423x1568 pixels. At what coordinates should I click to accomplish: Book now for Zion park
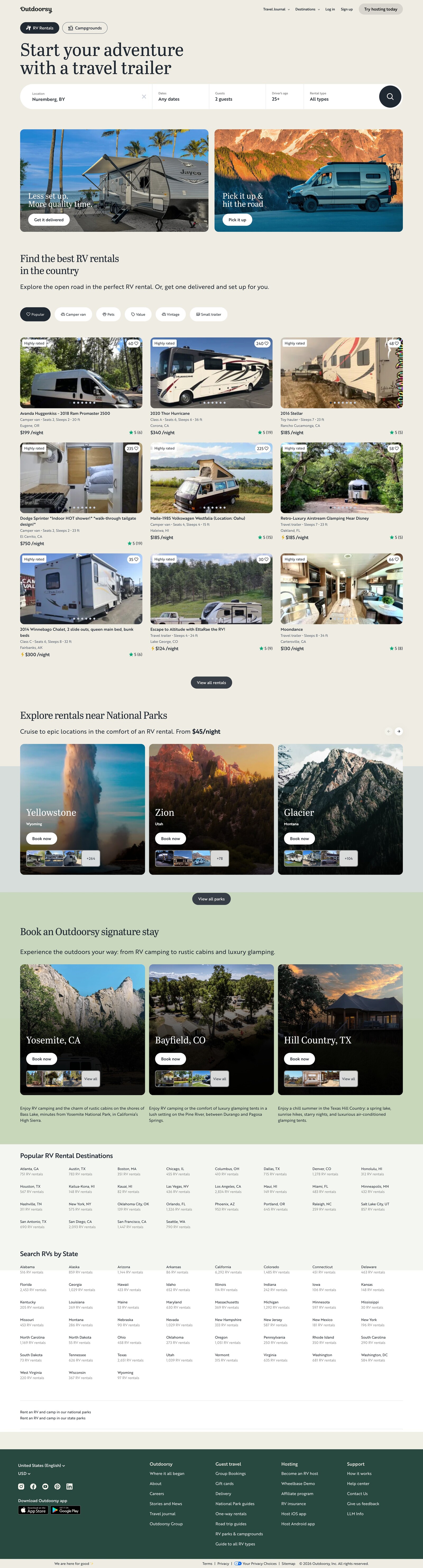171,839
